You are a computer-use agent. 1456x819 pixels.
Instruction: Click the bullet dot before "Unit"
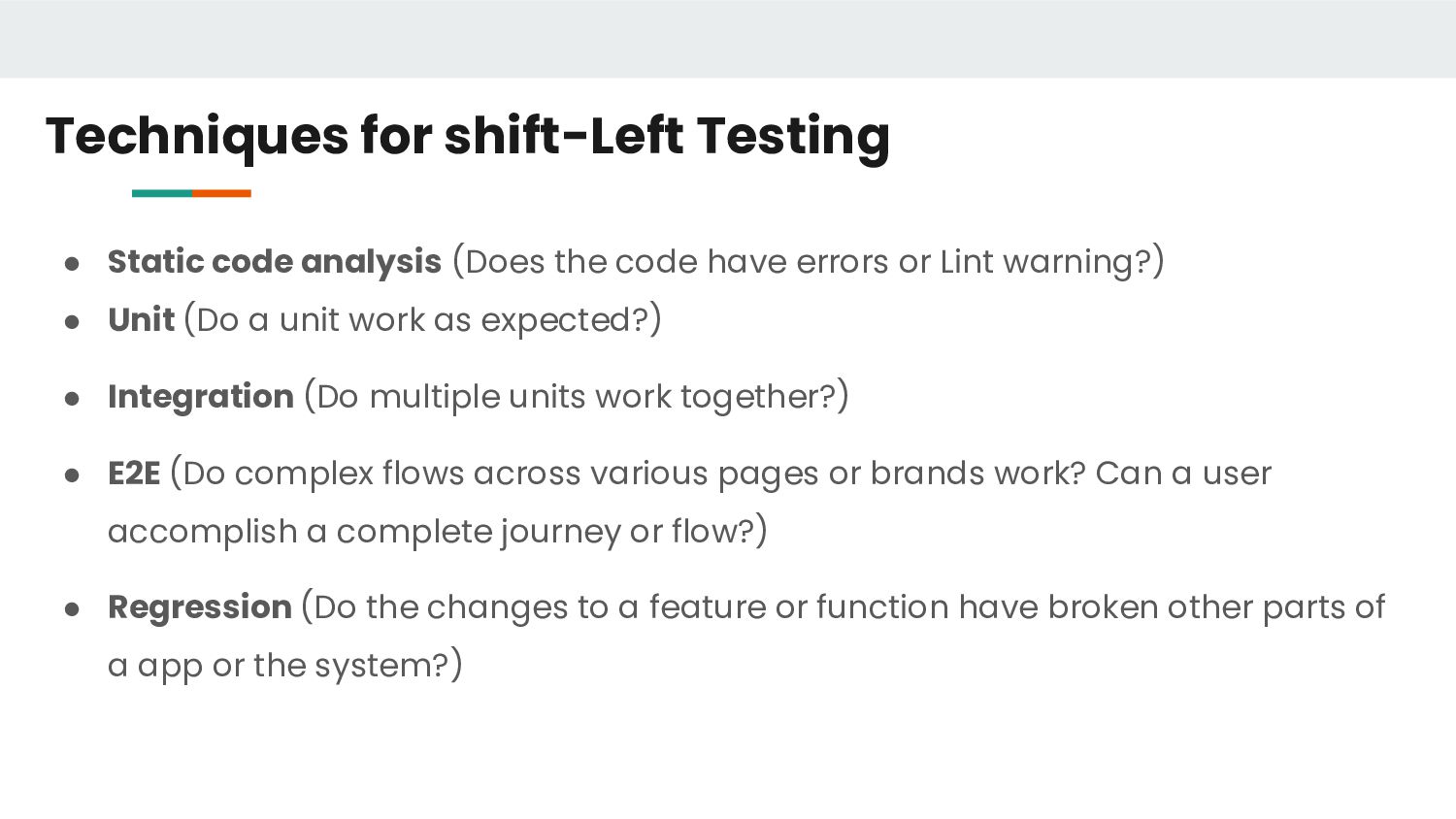point(72,321)
